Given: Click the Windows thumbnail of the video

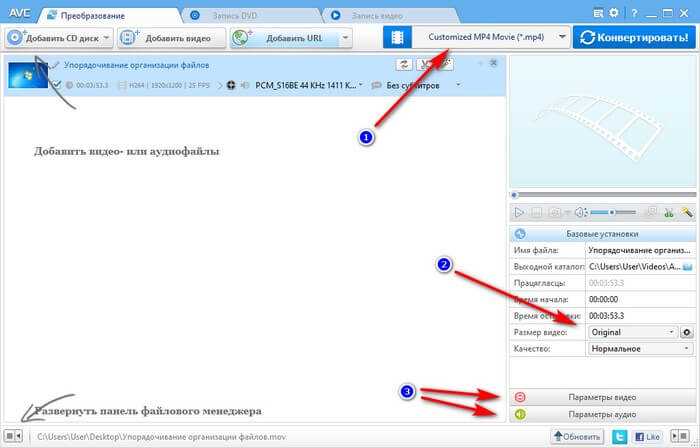Looking at the screenshot, I should click(28, 75).
